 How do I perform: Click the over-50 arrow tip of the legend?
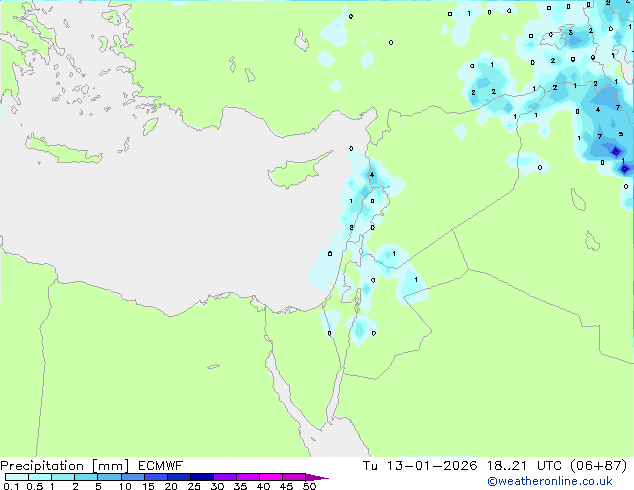(317, 477)
